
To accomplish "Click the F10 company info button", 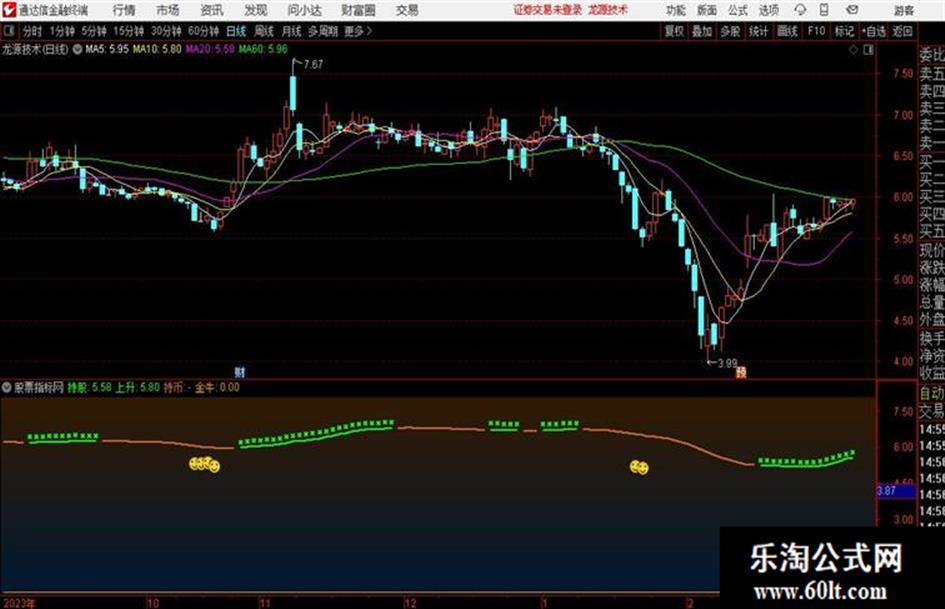I will [x=816, y=31].
